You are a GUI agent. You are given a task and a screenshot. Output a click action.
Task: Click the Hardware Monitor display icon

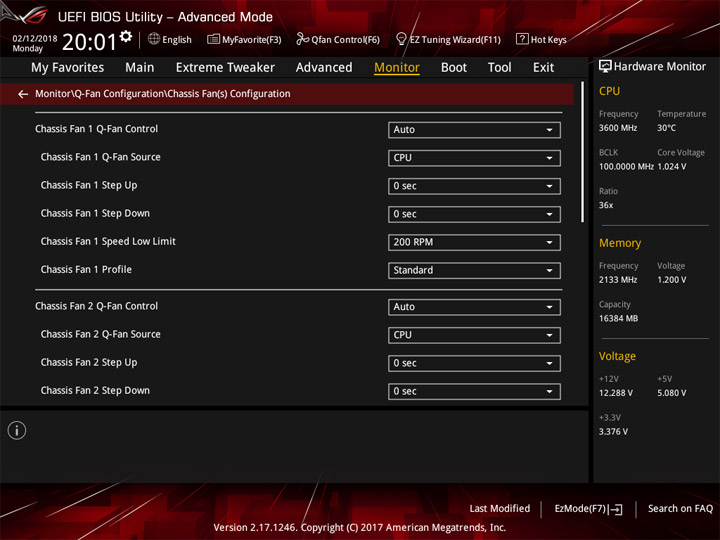click(605, 67)
